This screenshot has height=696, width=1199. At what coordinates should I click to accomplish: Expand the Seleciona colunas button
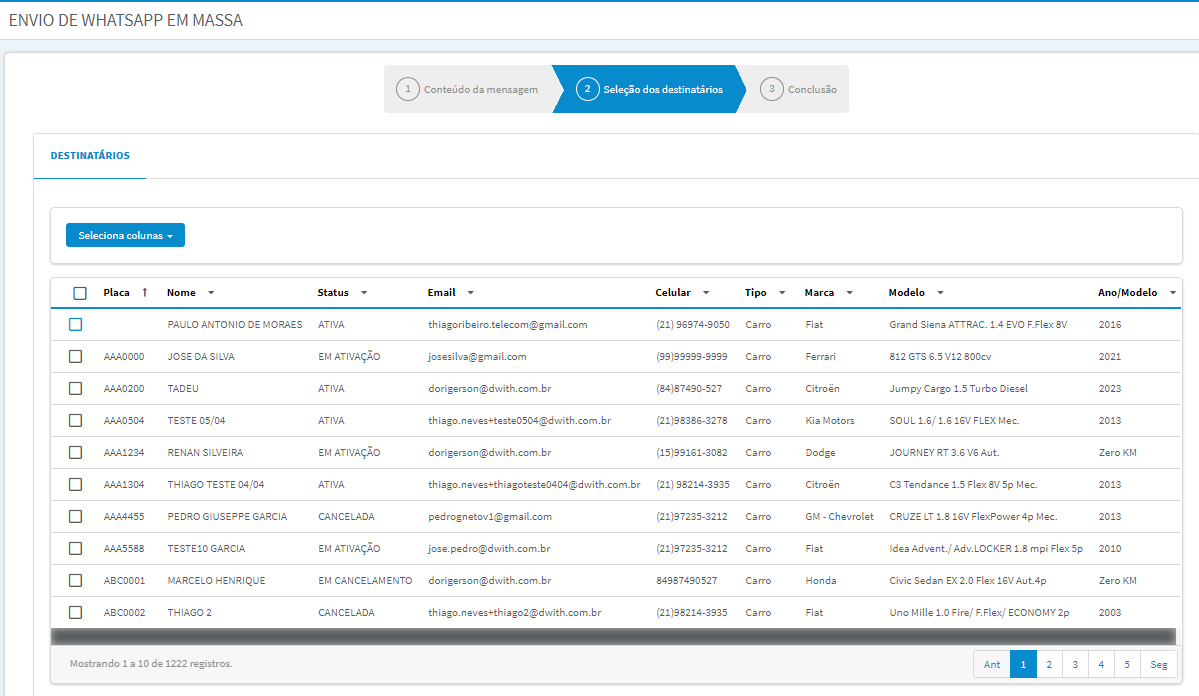tap(125, 236)
